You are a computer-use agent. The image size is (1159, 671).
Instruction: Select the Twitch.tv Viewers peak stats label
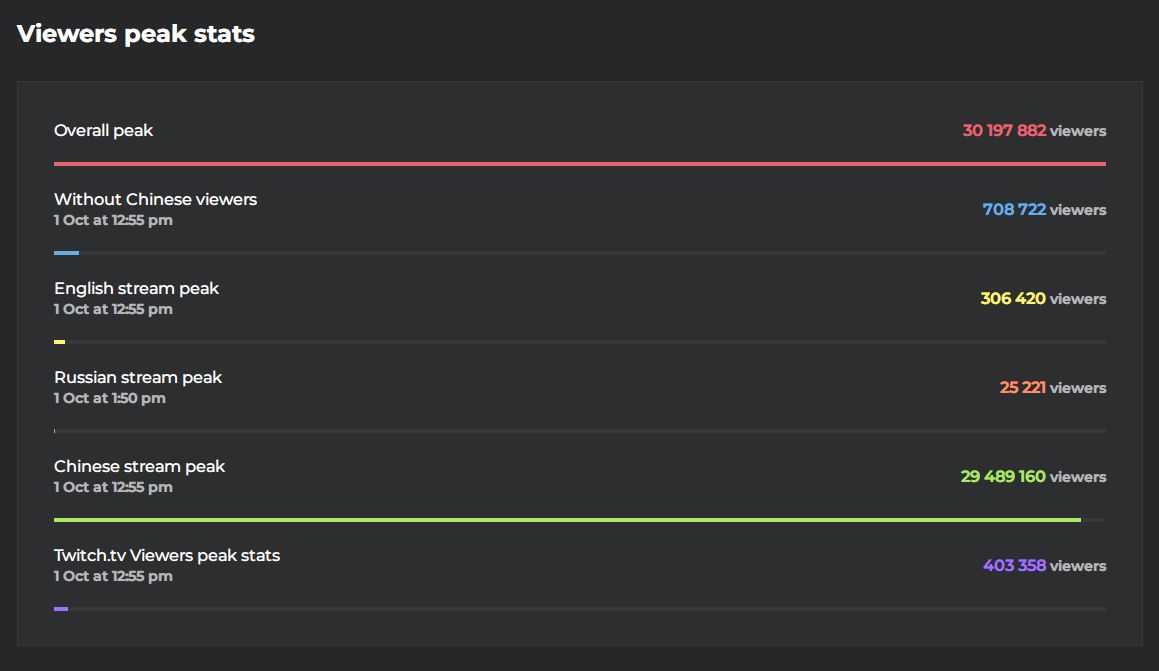167,556
